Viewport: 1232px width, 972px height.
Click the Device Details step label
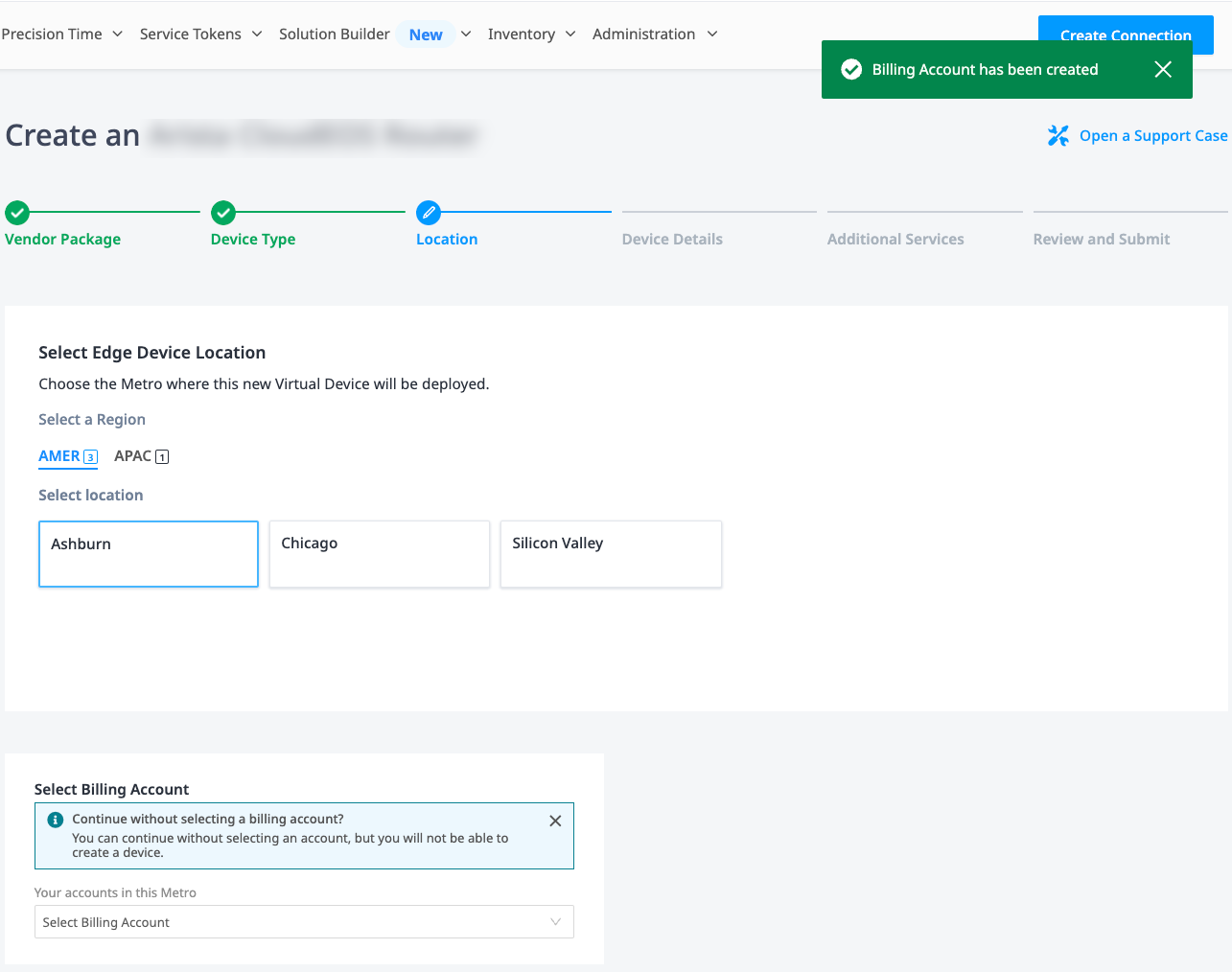tap(672, 240)
